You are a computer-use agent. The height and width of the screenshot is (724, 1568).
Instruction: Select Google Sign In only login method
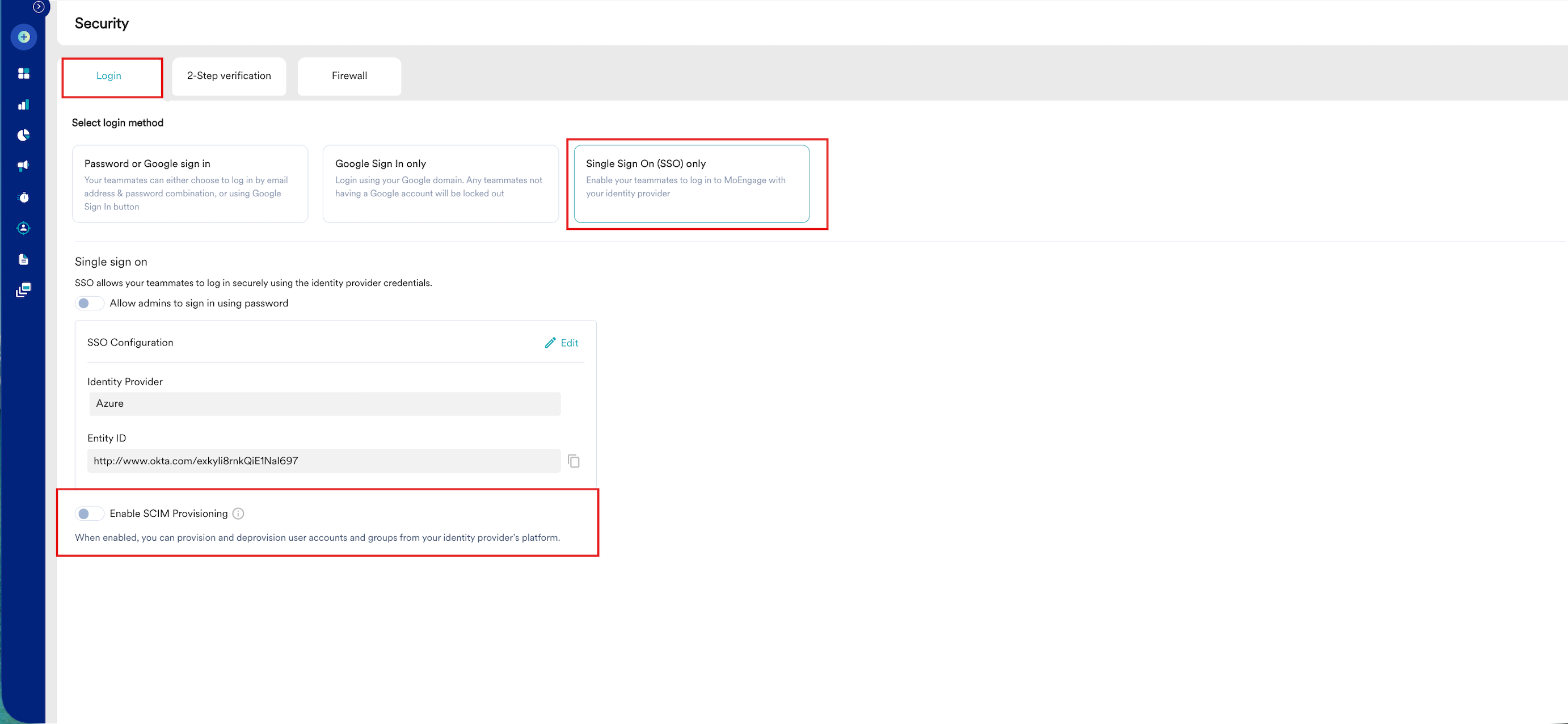pos(440,183)
